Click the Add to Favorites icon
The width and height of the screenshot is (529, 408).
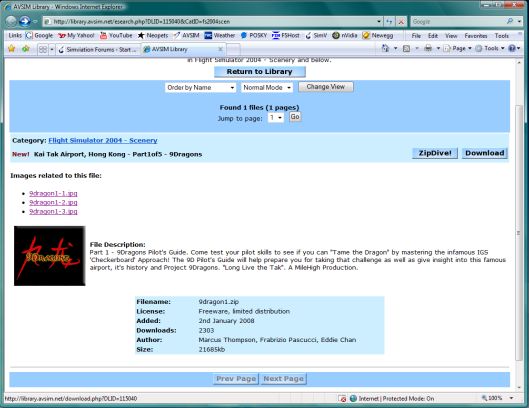coord(26,49)
